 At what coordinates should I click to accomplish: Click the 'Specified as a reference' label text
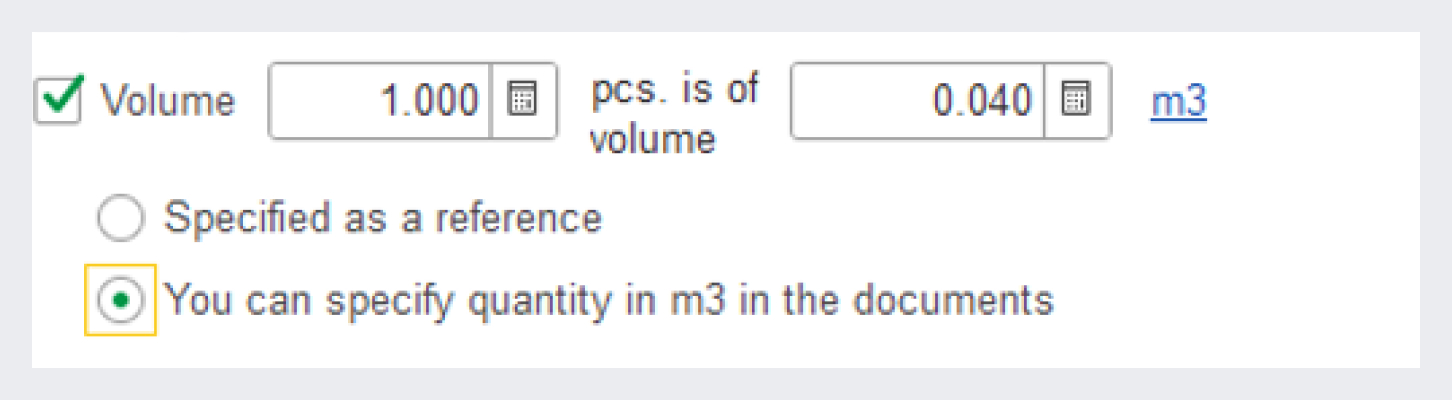coord(382,218)
